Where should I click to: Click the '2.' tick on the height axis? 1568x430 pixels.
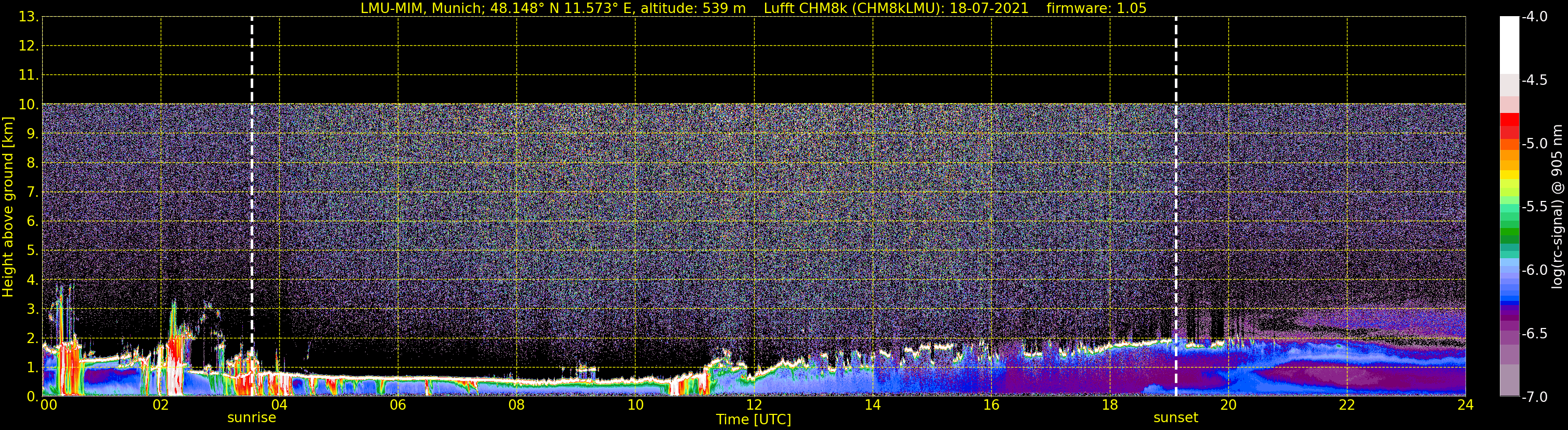[32, 339]
